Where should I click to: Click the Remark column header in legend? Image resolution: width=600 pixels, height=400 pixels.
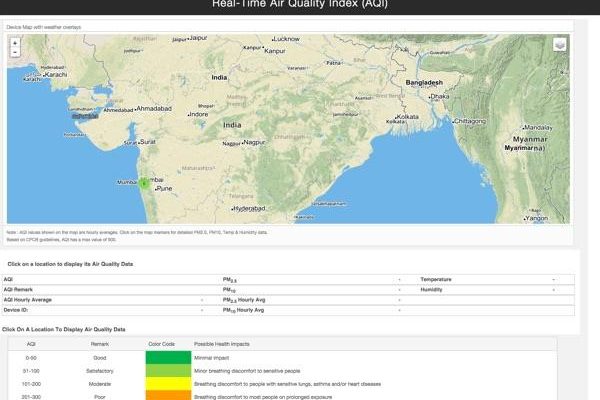click(99, 344)
